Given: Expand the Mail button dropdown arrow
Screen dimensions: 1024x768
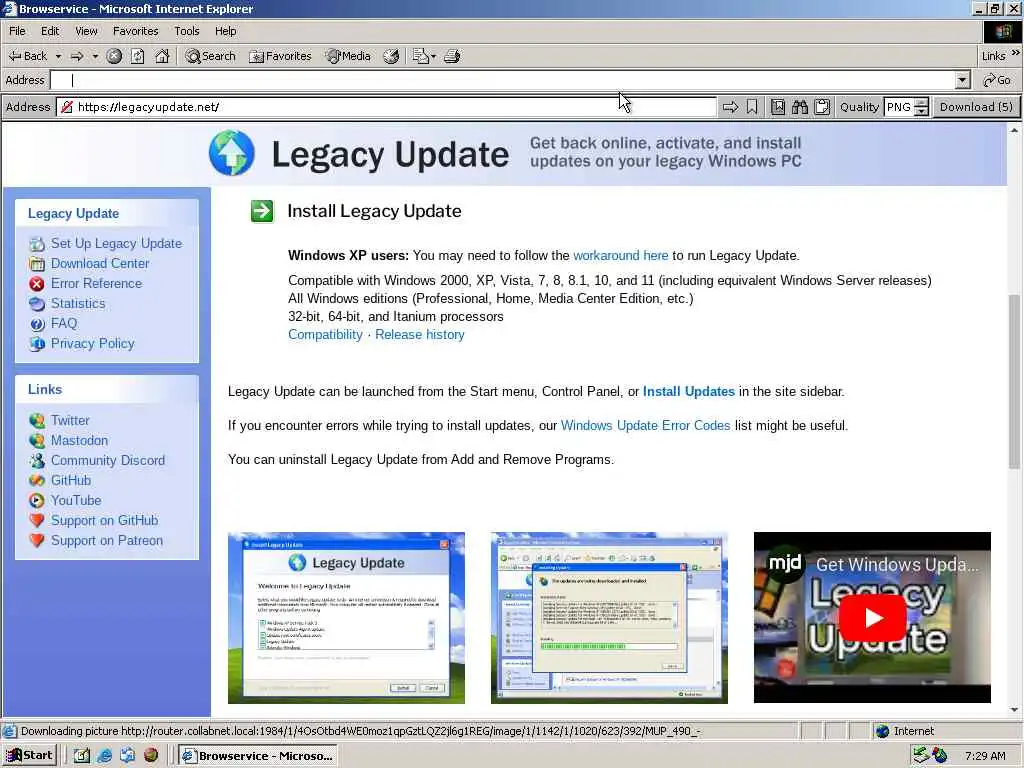Looking at the screenshot, I should tap(433, 56).
